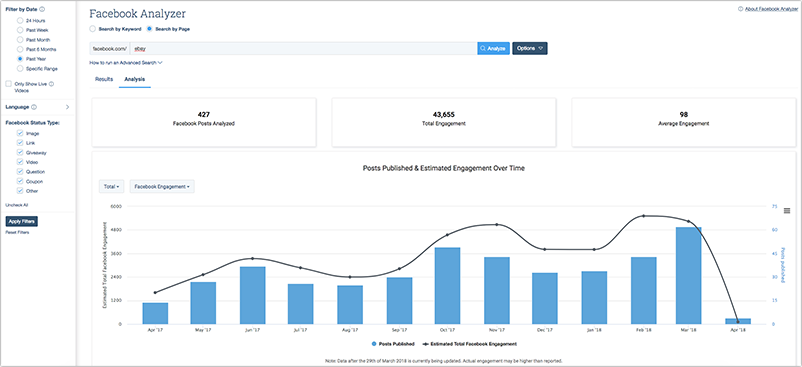Choose Search by Keyword mode
The image size is (802, 367).
tap(92, 29)
